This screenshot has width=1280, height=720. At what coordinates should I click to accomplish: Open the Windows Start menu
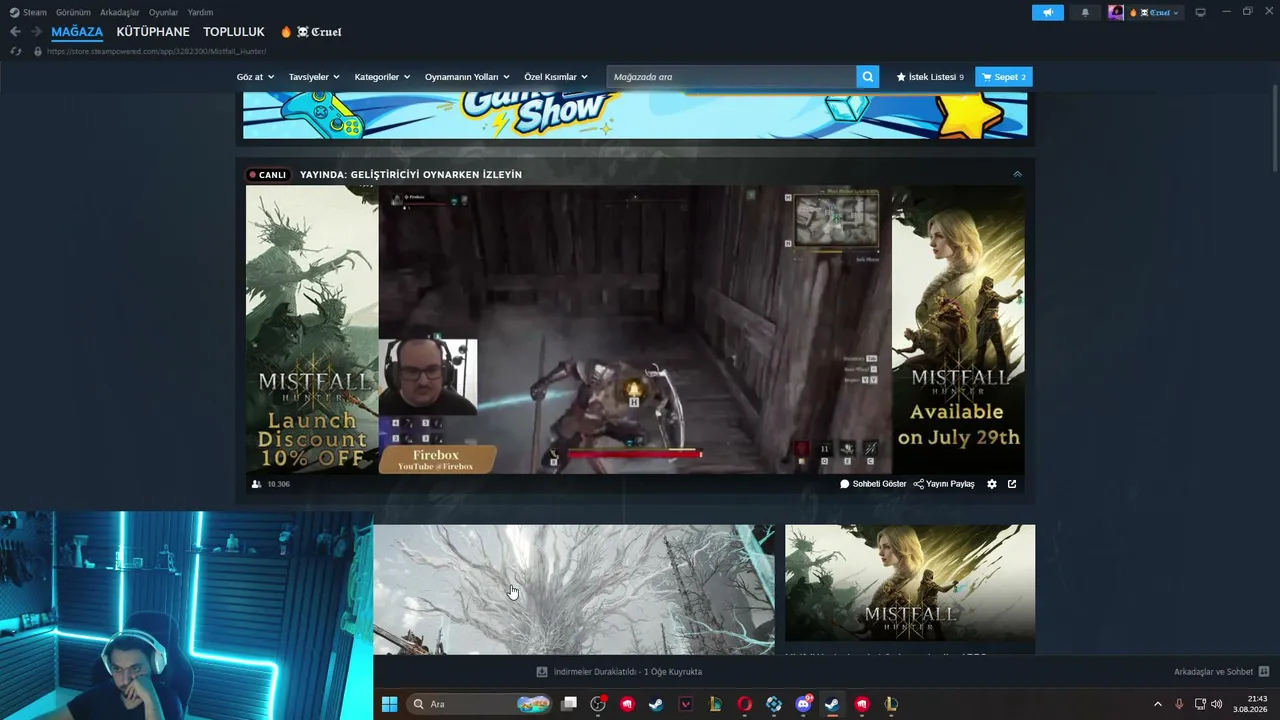[x=389, y=704]
